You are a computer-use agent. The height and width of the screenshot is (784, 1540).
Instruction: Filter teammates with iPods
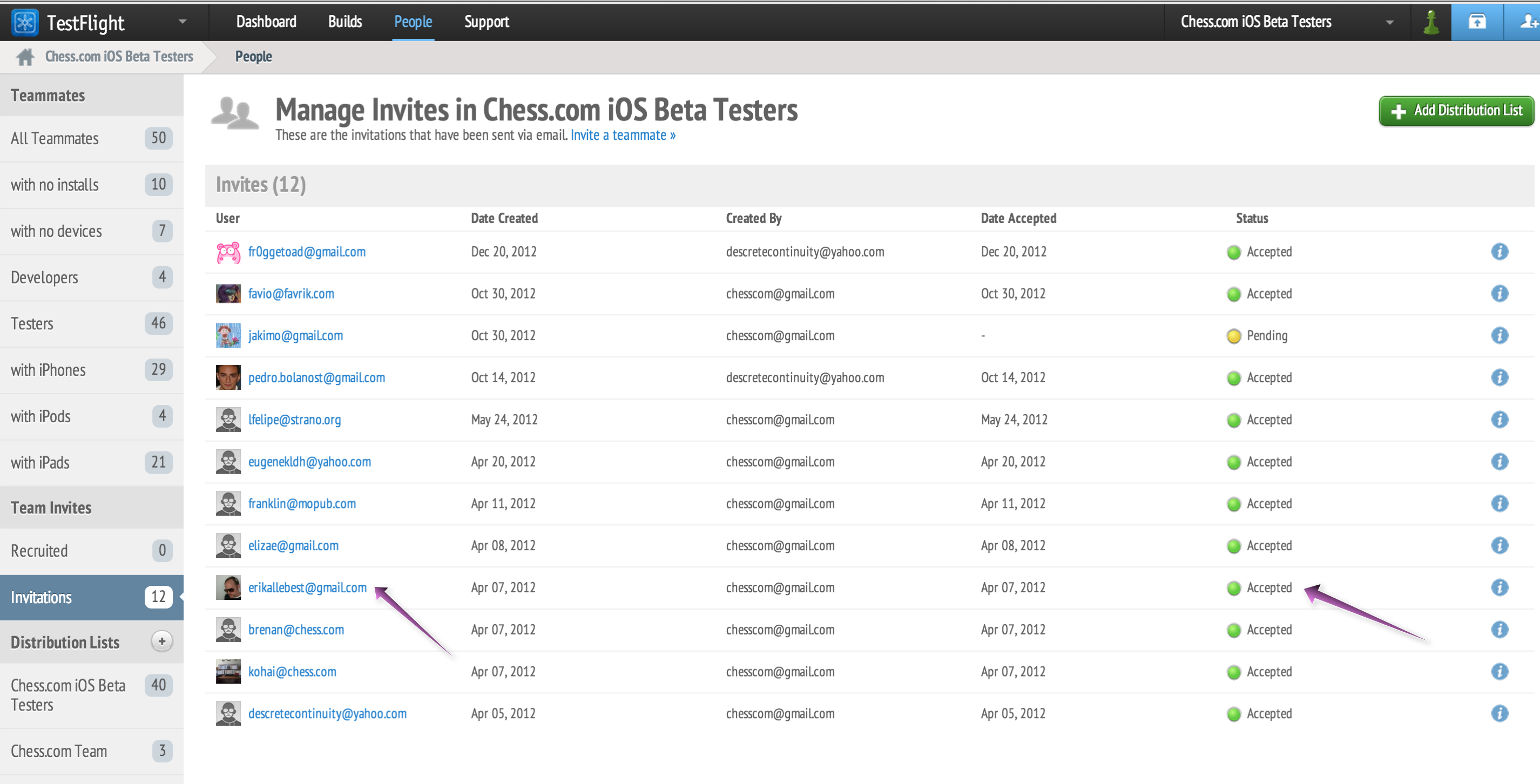(91, 416)
